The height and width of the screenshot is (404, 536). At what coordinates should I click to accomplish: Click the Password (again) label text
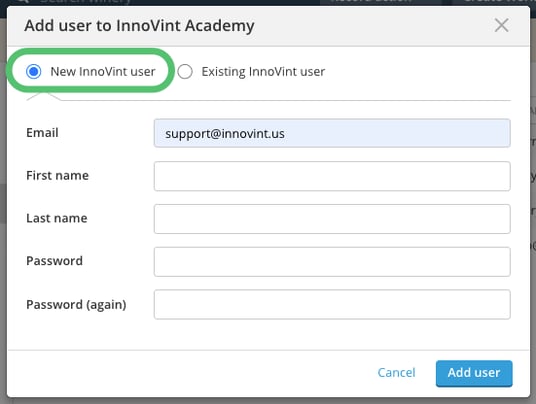point(76,304)
